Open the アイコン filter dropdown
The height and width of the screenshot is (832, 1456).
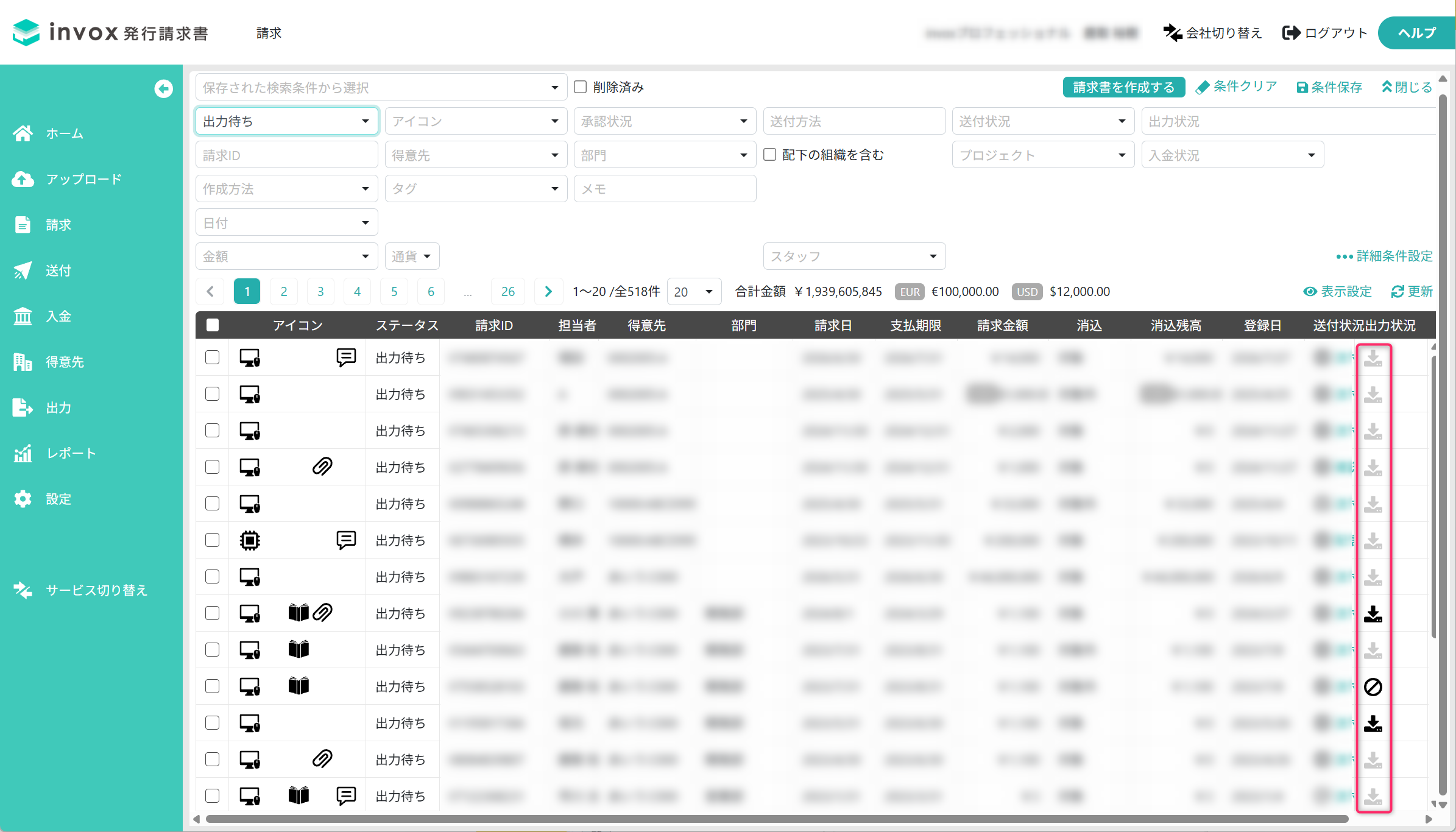point(476,121)
